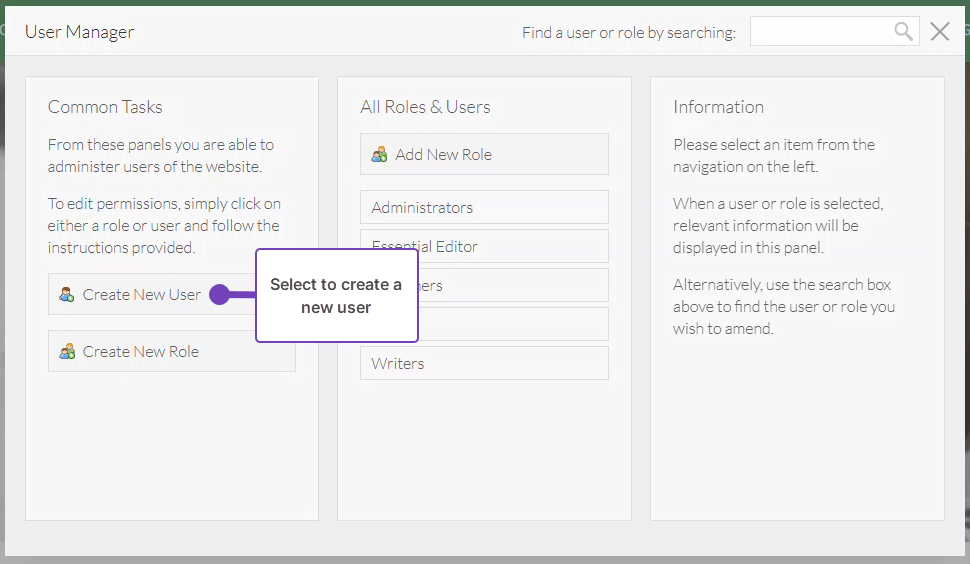Click the Information panel heading

[x=718, y=107]
